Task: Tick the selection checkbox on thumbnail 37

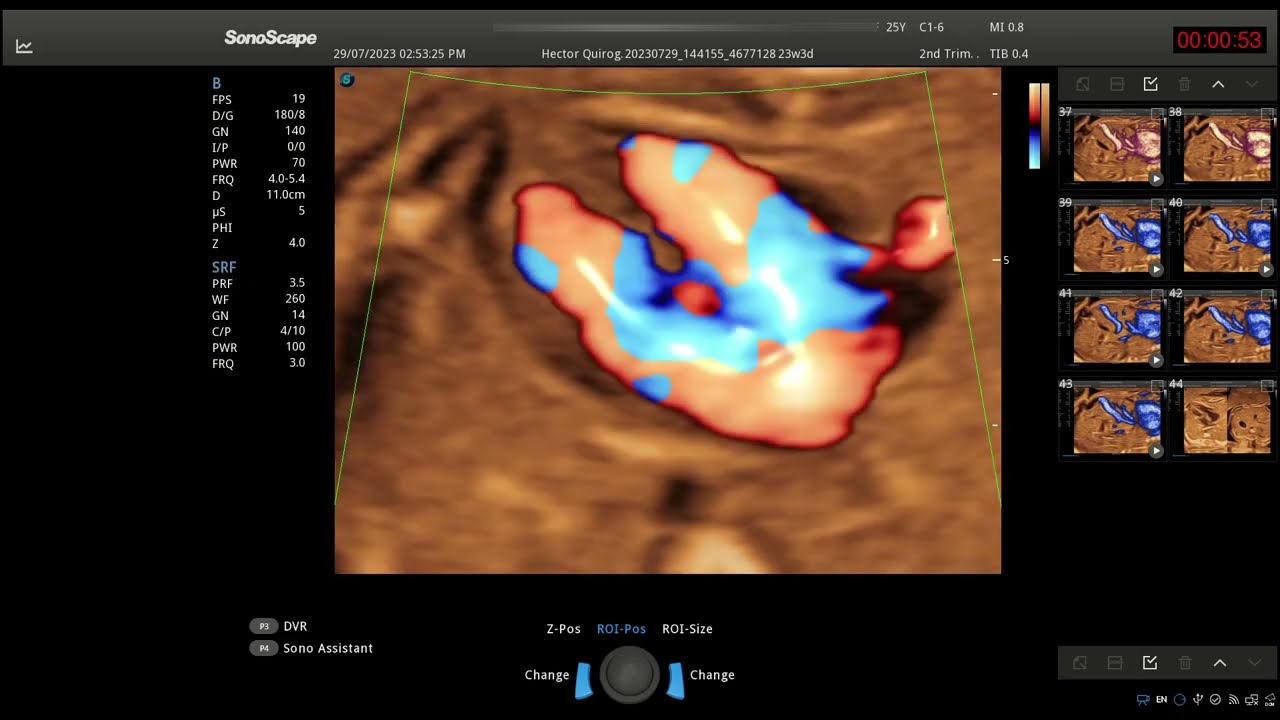Action: [x=1157, y=113]
